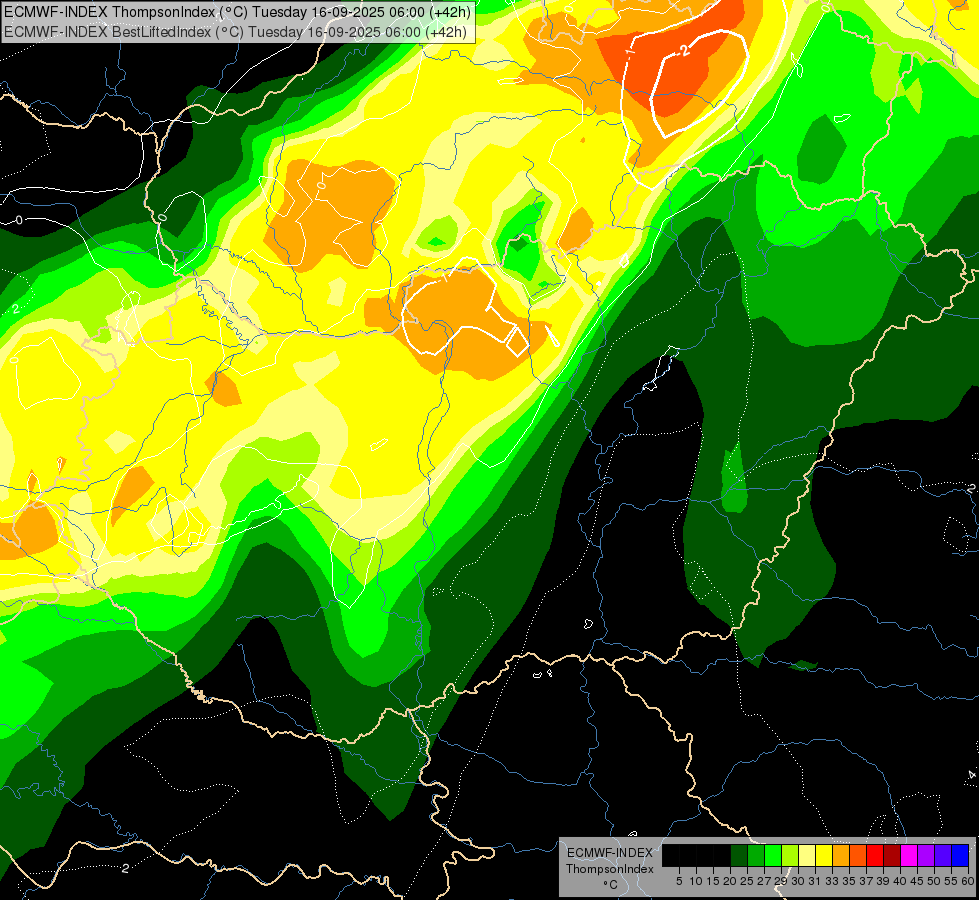Pick the violet 50-55 legend swatch
Viewport: 979px width, 900px height.
[x=943, y=855]
